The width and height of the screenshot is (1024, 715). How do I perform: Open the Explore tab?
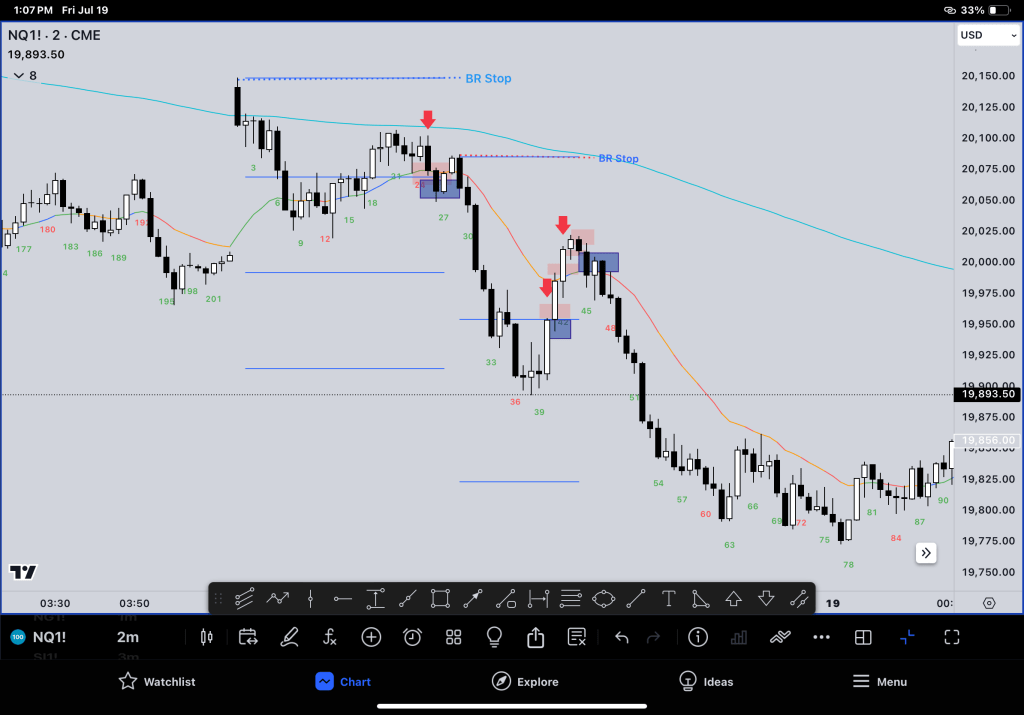(525, 681)
